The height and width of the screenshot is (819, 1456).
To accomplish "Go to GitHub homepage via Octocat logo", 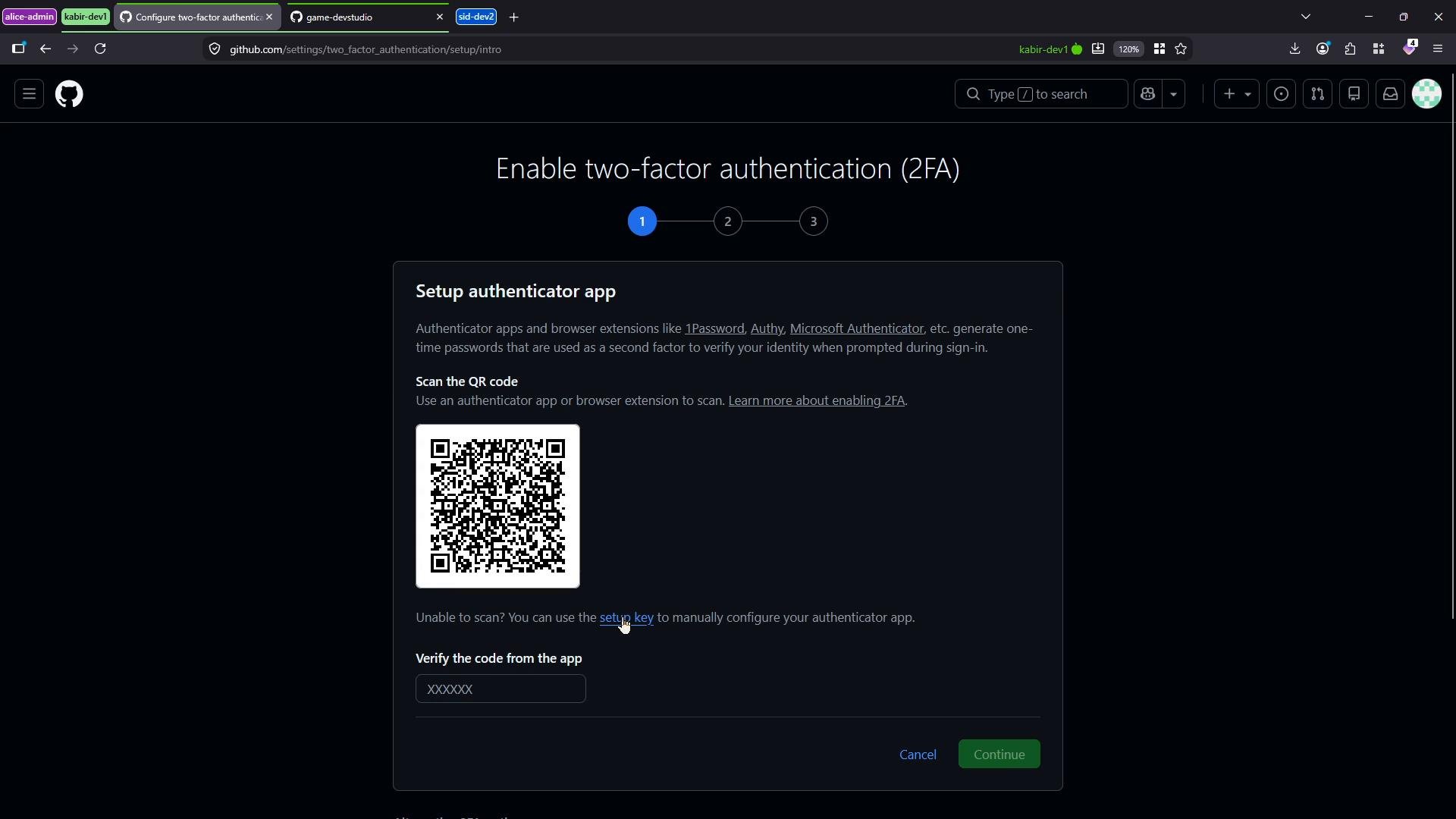I will (x=69, y=94).
